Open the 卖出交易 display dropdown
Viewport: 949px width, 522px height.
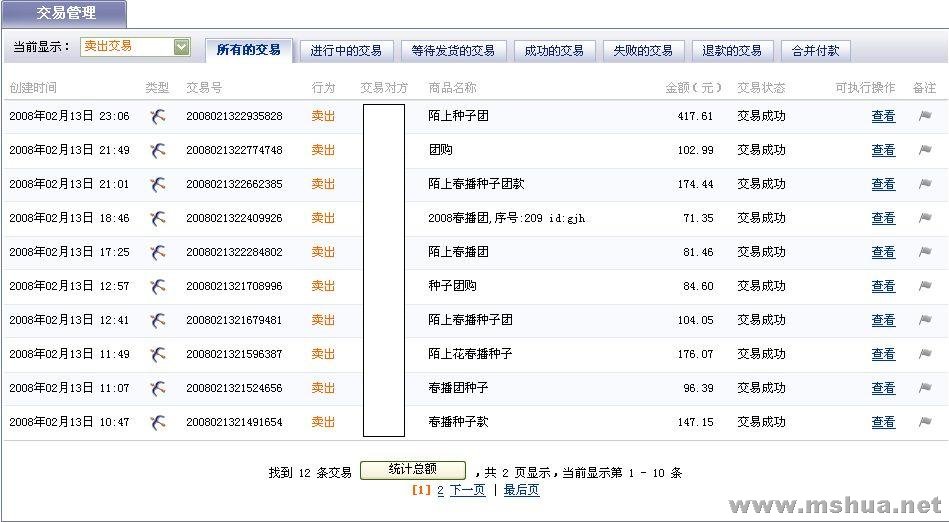181,46
